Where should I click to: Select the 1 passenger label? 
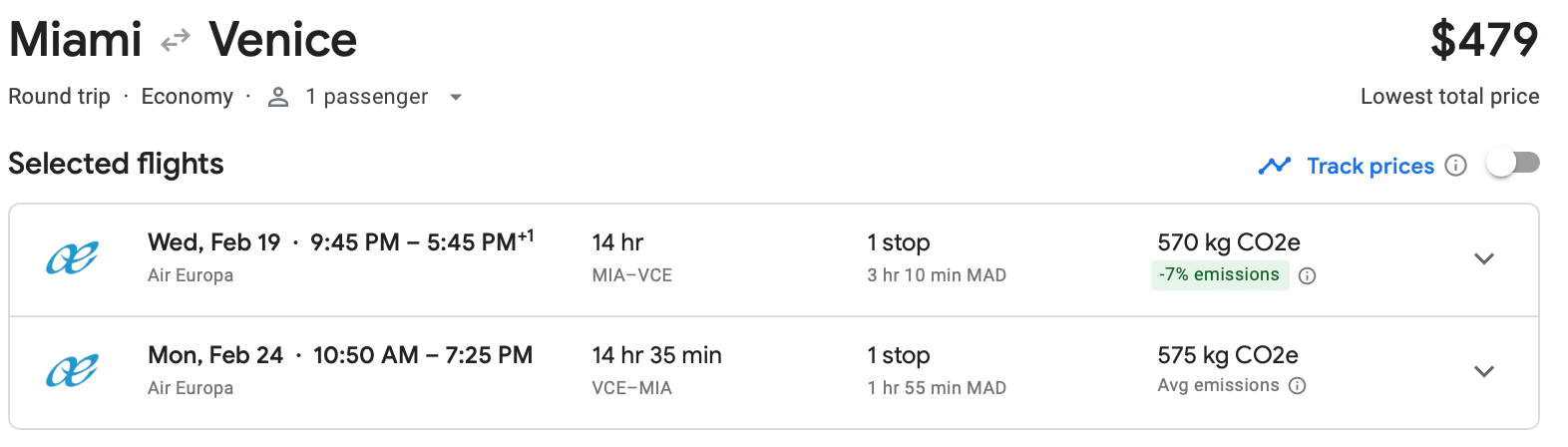[366, 97]
